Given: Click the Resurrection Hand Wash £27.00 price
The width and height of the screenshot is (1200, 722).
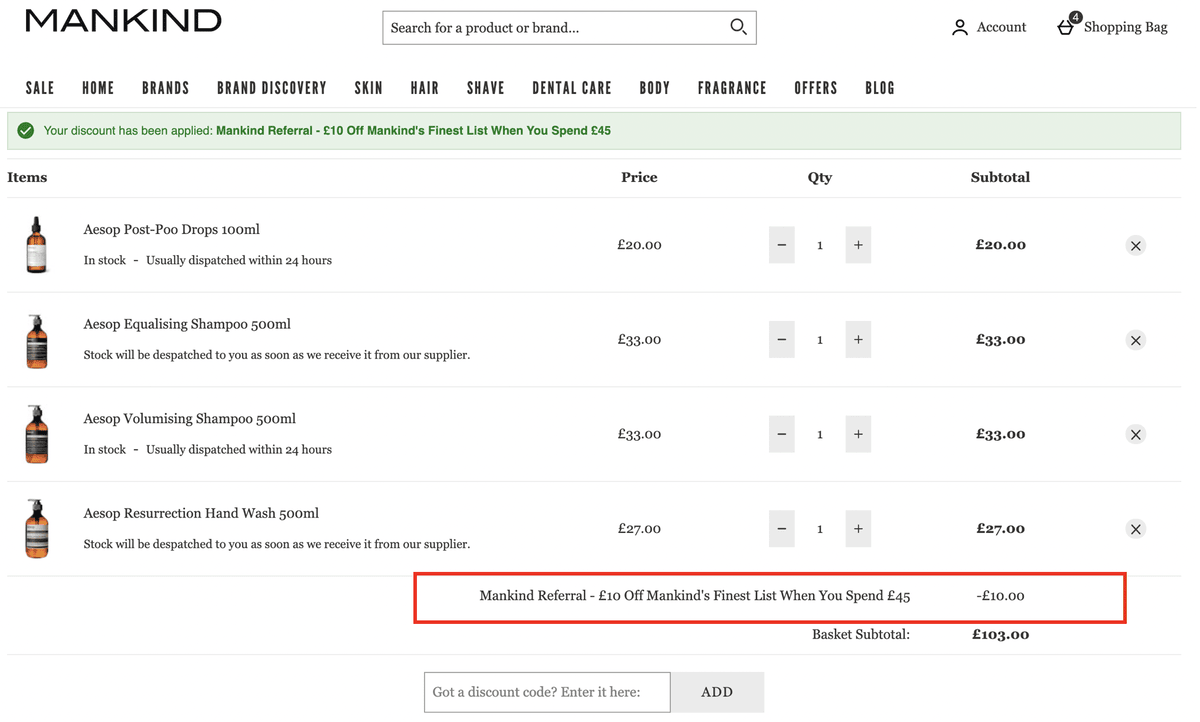Looking at the screenshot, I should click(x=639, y=529).
